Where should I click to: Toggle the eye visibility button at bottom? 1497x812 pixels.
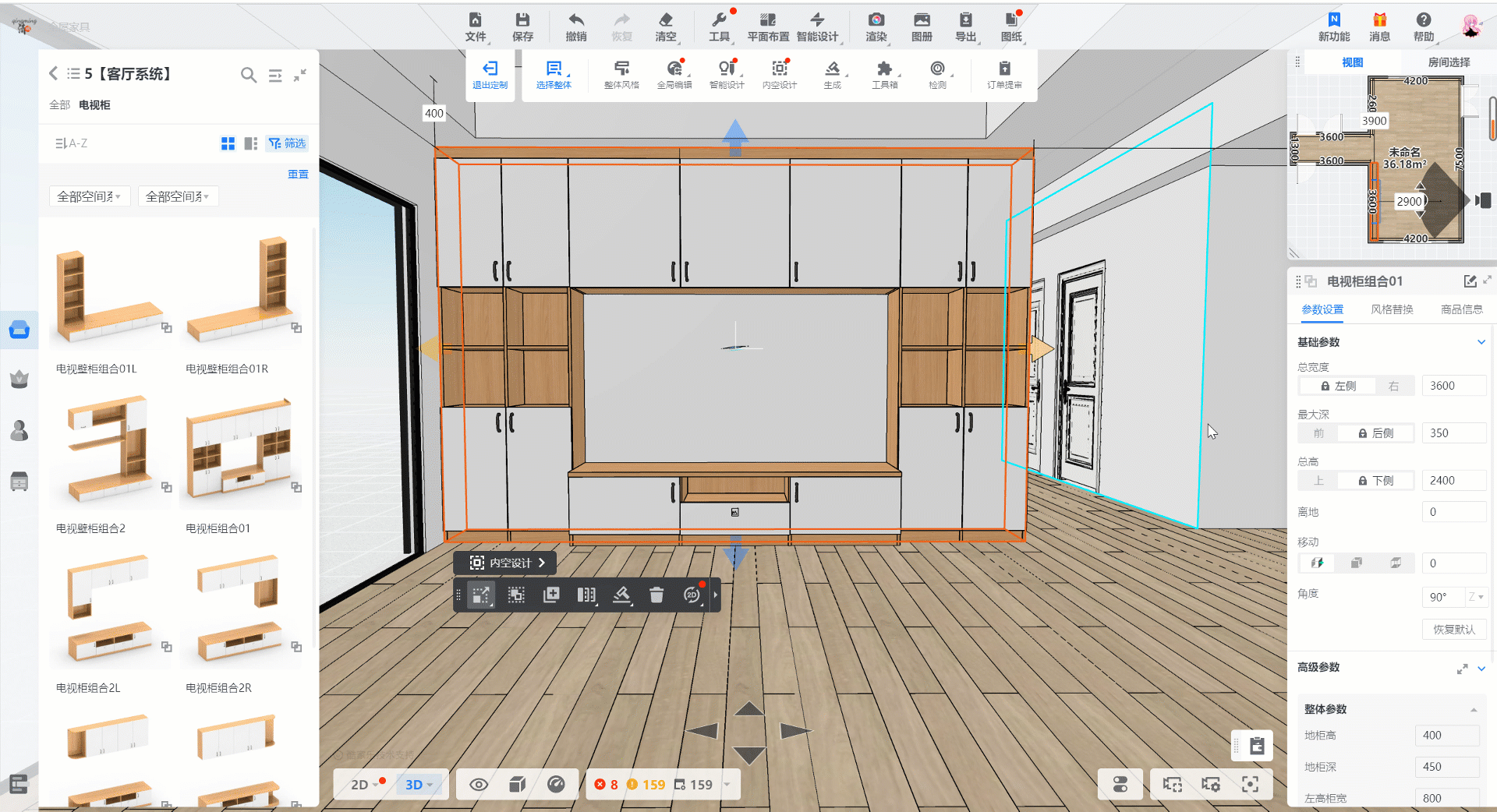pos(479,785)
